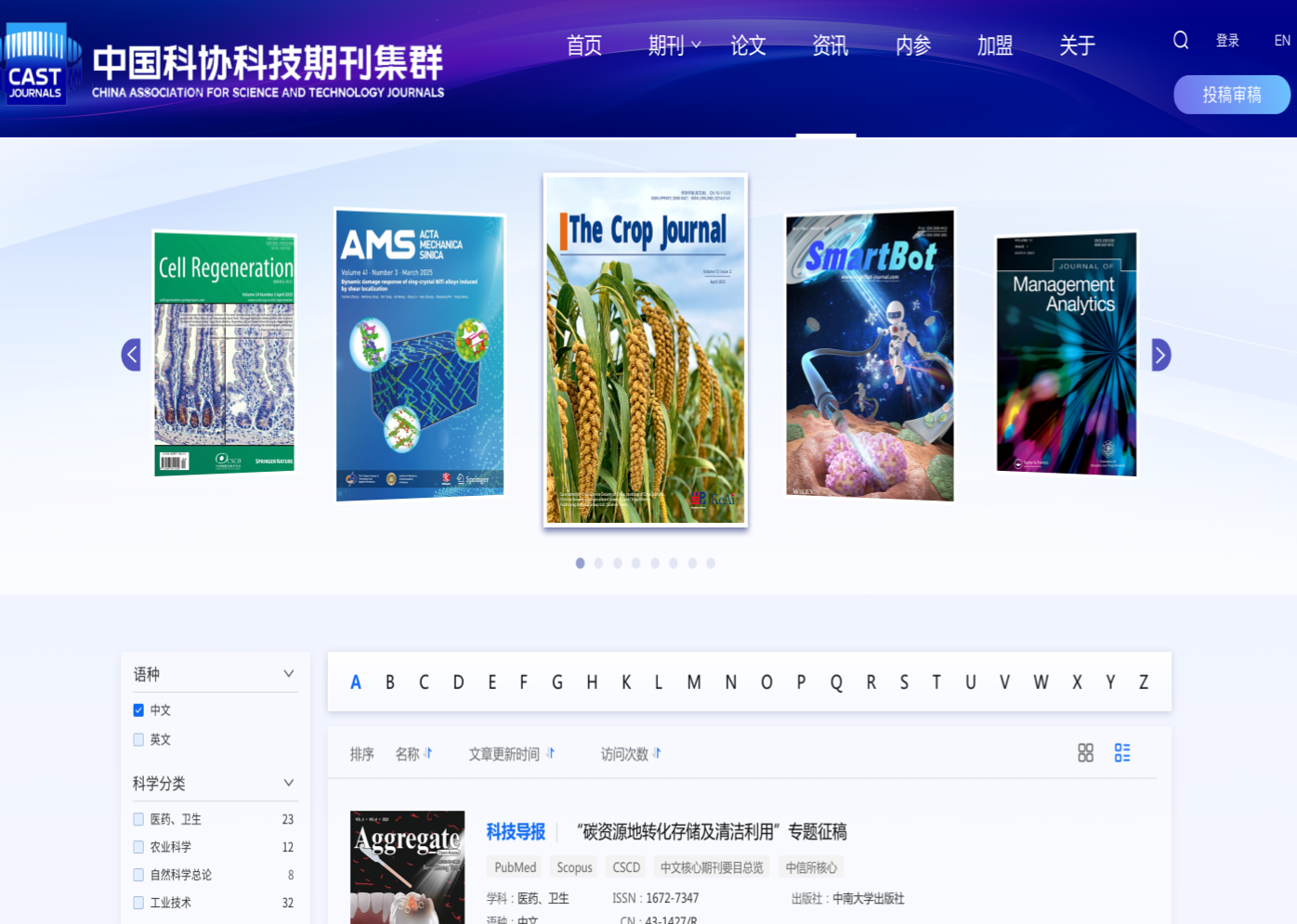
Task: Click the PubMed tag
Action: point(516,867)
